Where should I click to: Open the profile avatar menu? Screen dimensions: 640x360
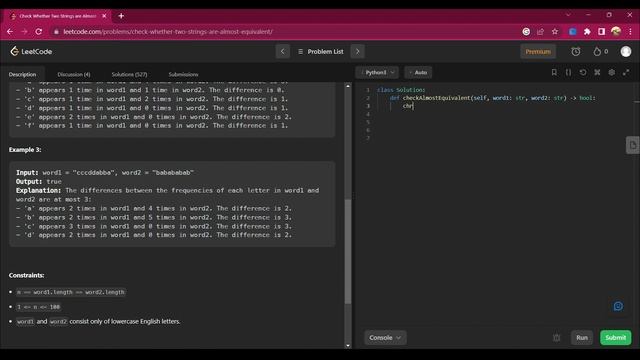tap(626, 51)
